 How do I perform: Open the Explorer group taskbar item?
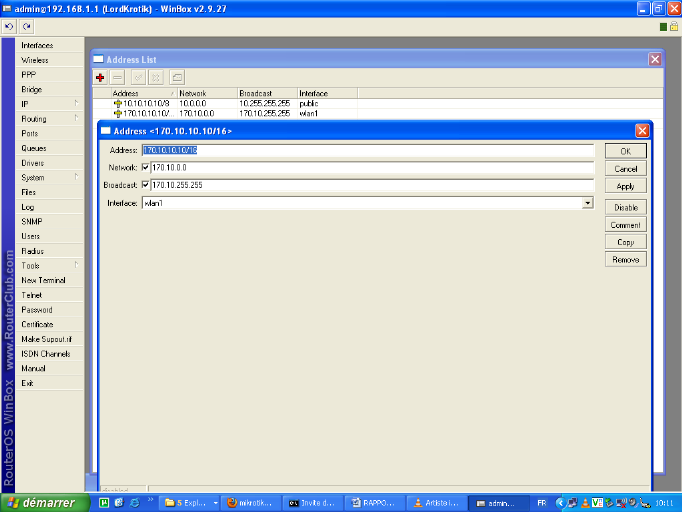click(191, 503)
